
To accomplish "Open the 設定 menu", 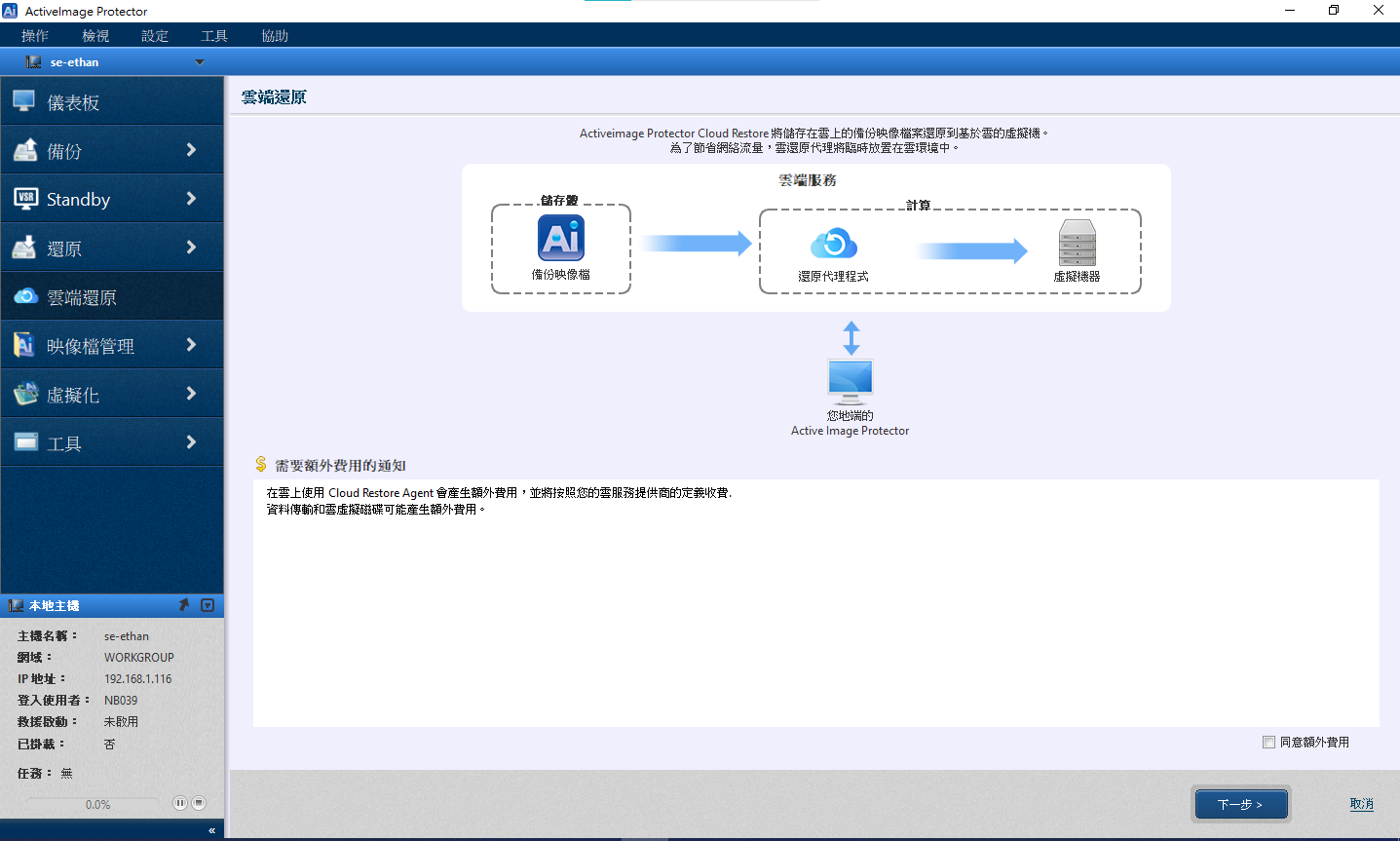I will (155, 36).
